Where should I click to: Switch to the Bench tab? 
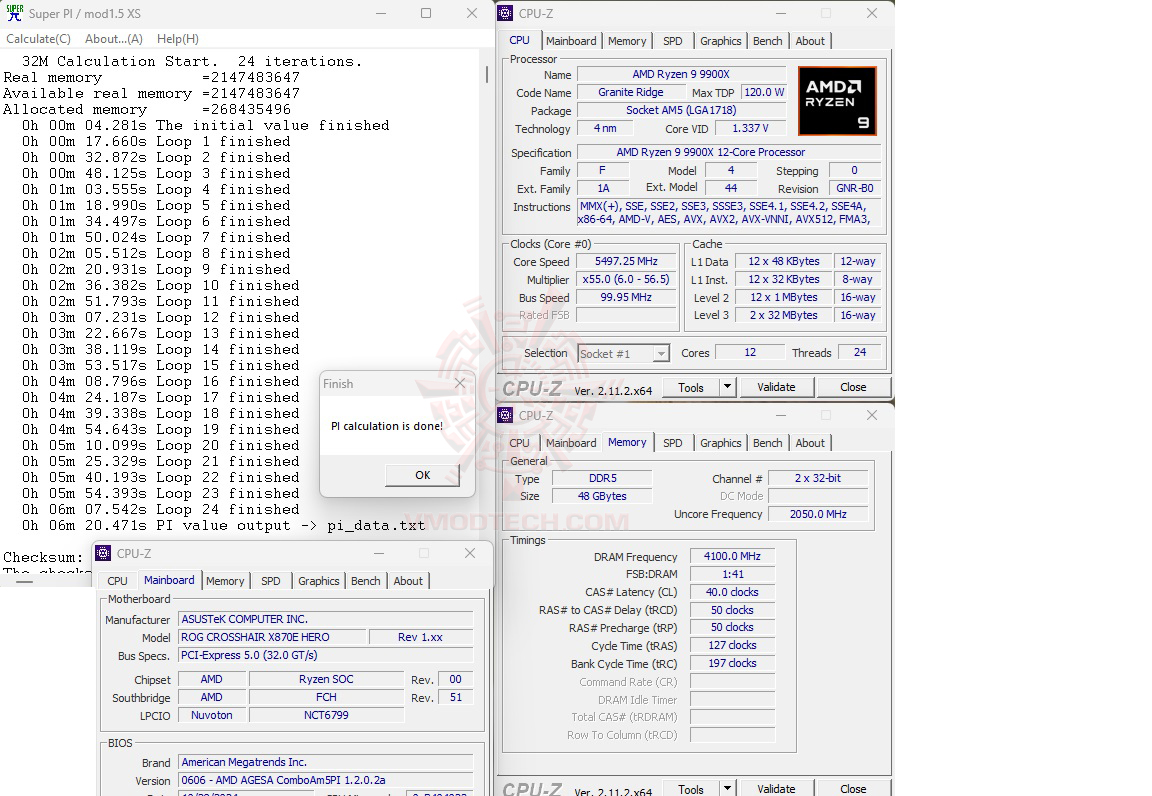767,40
